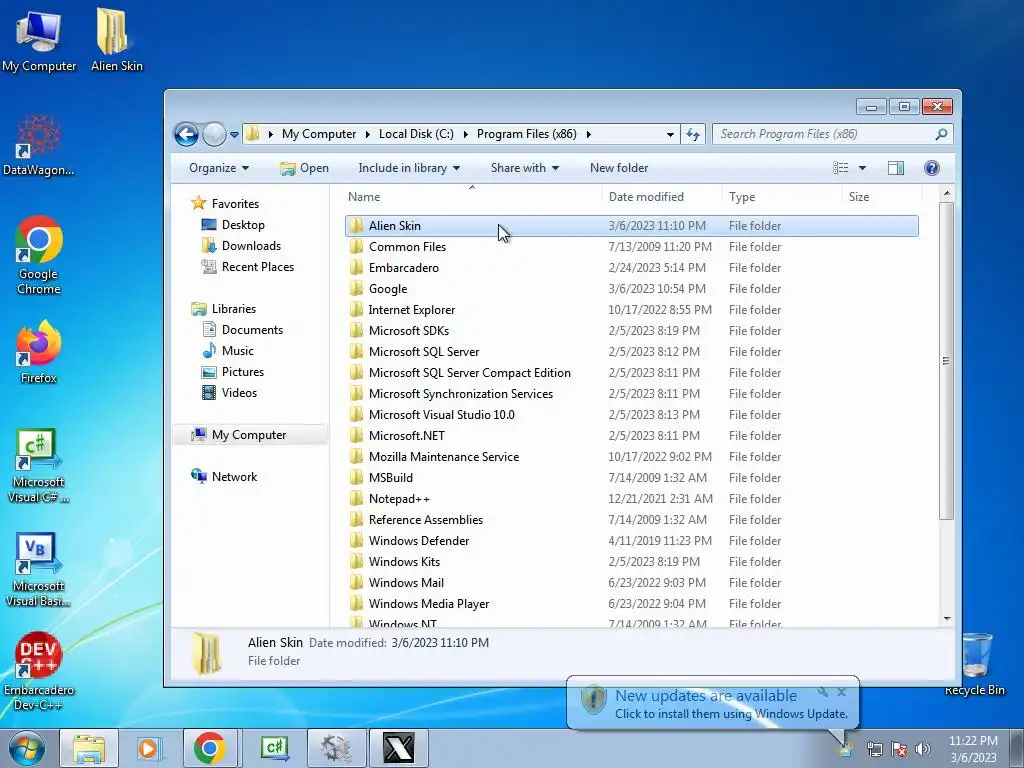Click the Back navigation arrow
Image resolution: width=1024 pixels, height=768 pixels.
pyautogui.click(x=186, y=135)
